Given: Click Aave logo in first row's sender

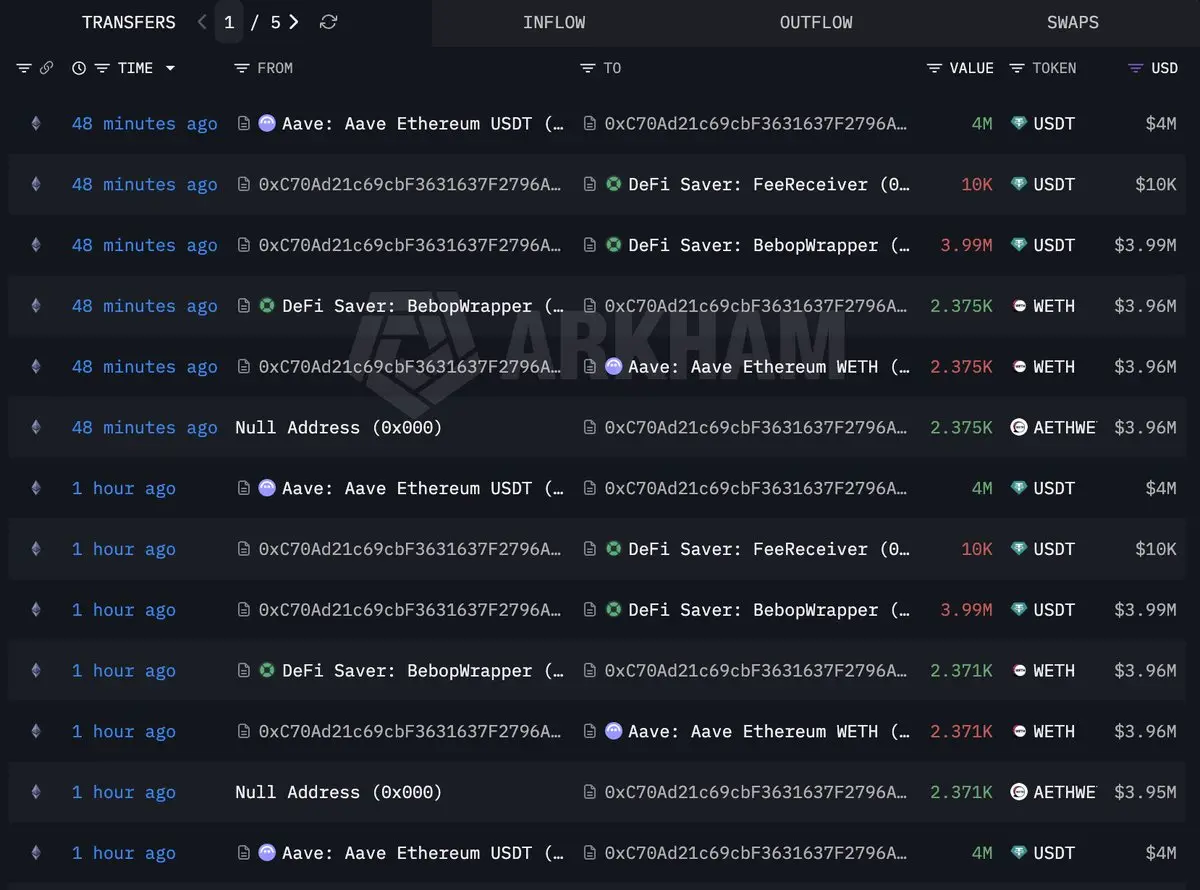Looking at the screenshot, I should coord(267,124).
